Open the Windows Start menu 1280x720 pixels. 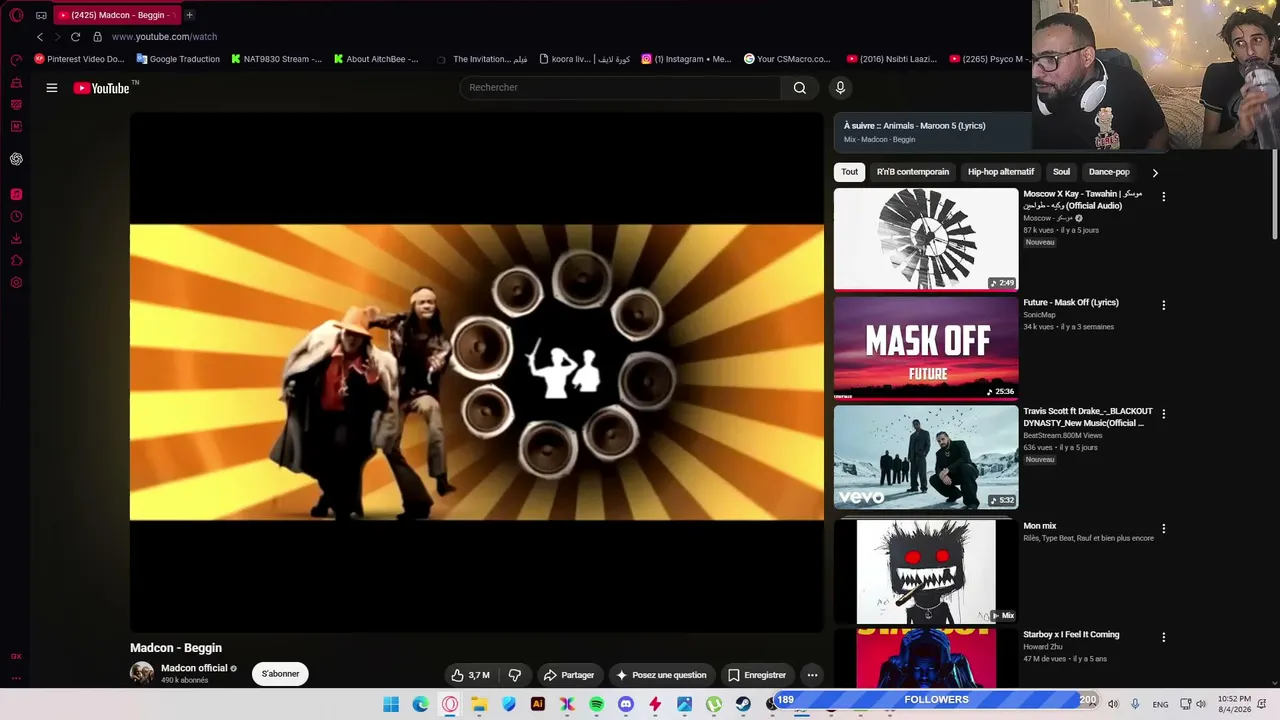click(x=391, y=705)
